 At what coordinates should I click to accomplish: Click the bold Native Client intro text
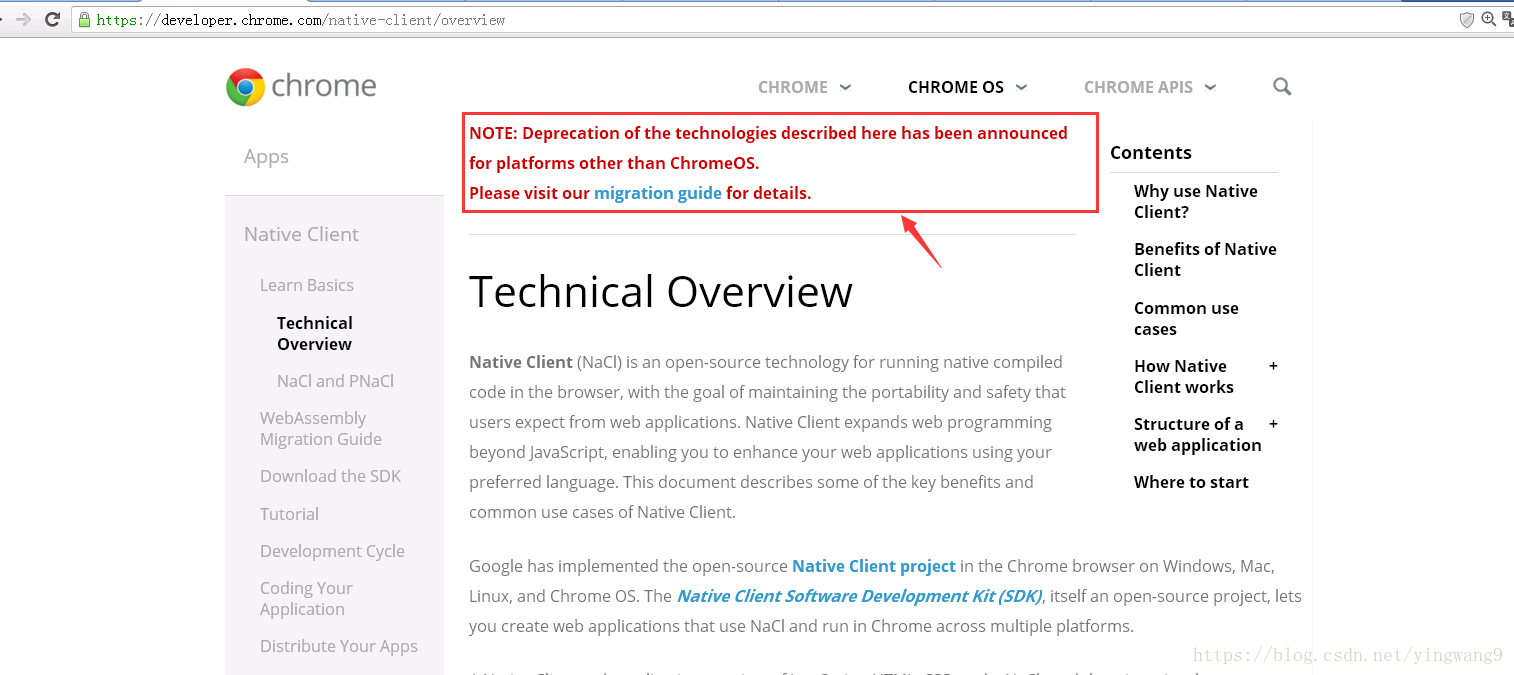(521, 362)
